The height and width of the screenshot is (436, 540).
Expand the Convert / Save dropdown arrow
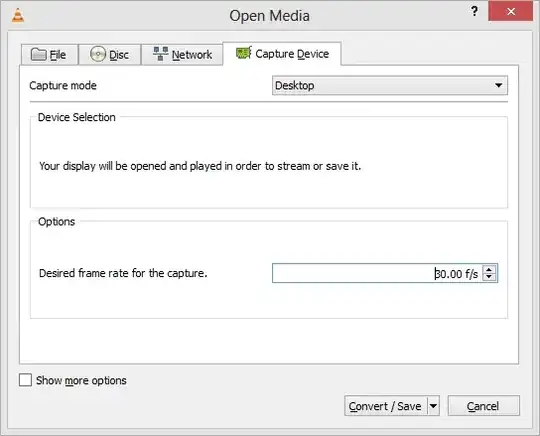(x=433, y=406)
